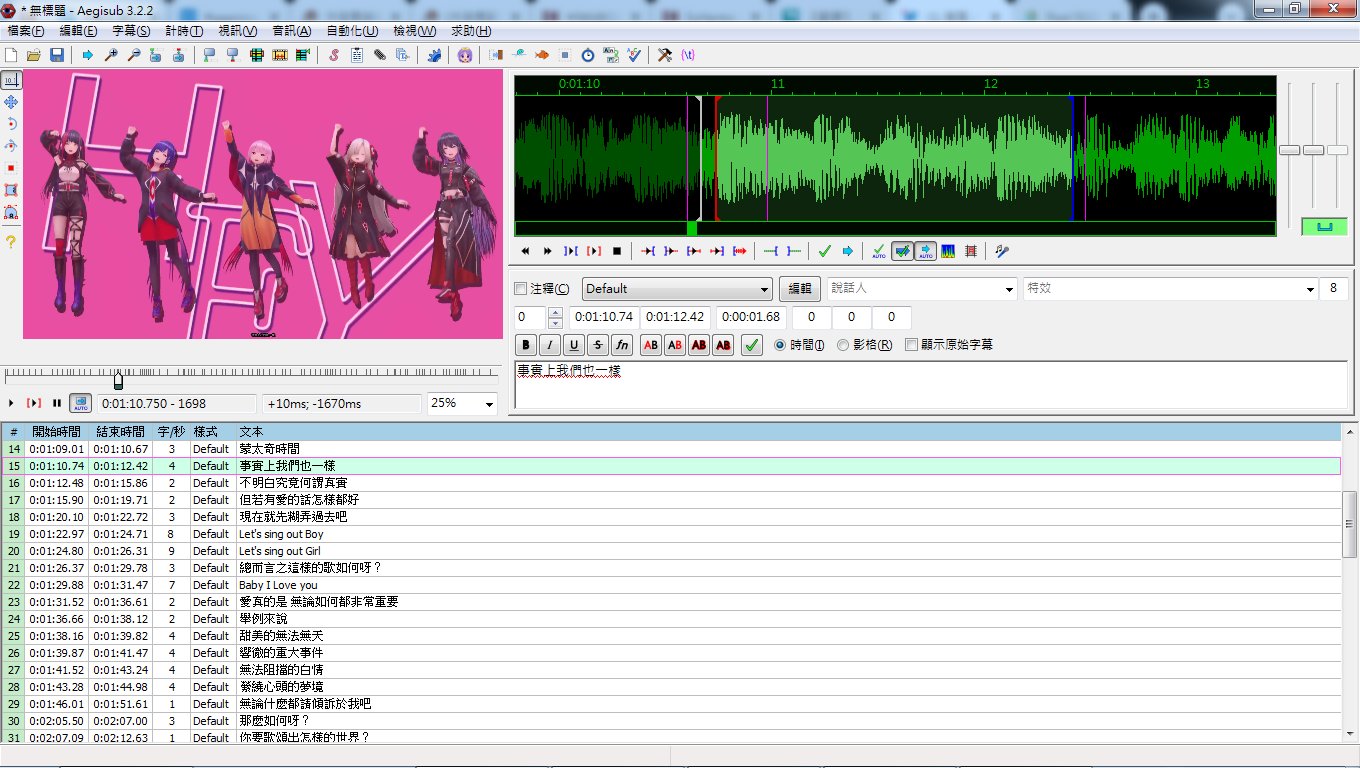Open the Shift Times fish icon
Screen dimensions: 1360x768
(x=542, y=55)
